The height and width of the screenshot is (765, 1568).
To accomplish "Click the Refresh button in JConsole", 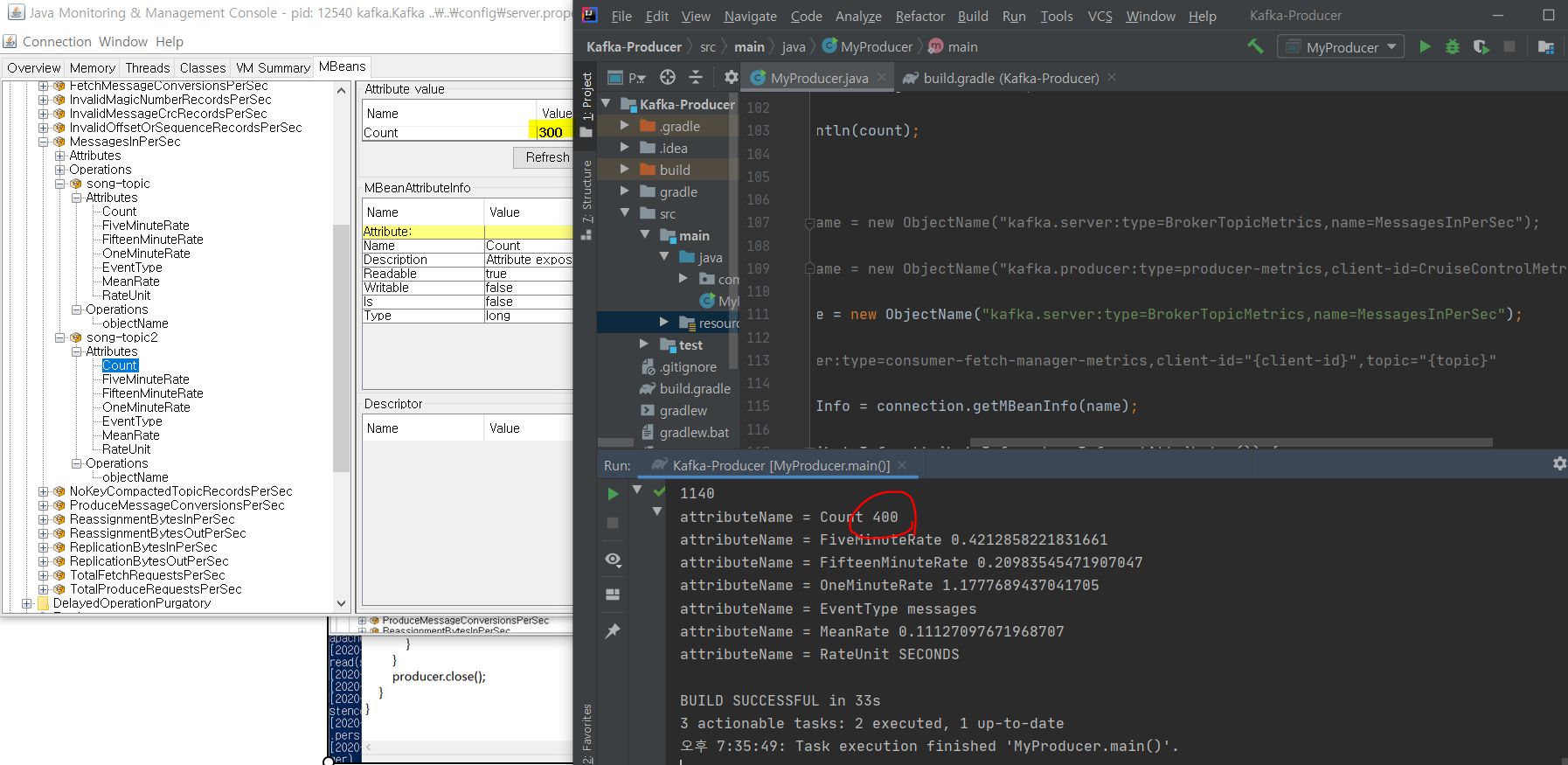I will pos(545,157).
